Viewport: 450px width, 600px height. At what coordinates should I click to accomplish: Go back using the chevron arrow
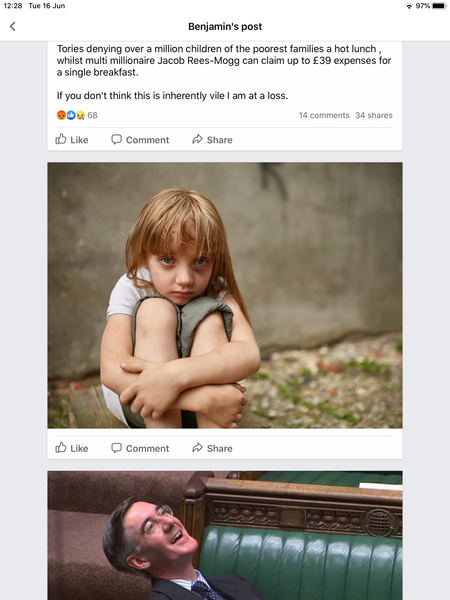pos(13,26)
